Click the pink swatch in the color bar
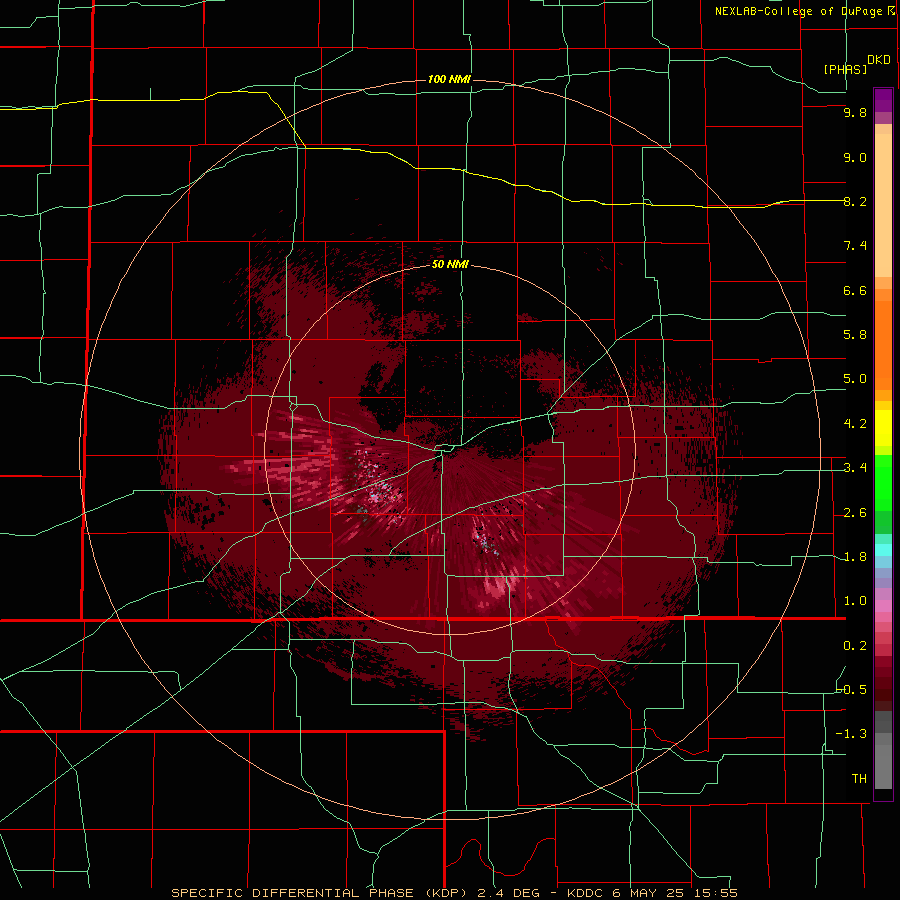This screenshot has height=900, width=900. (883, 606)
